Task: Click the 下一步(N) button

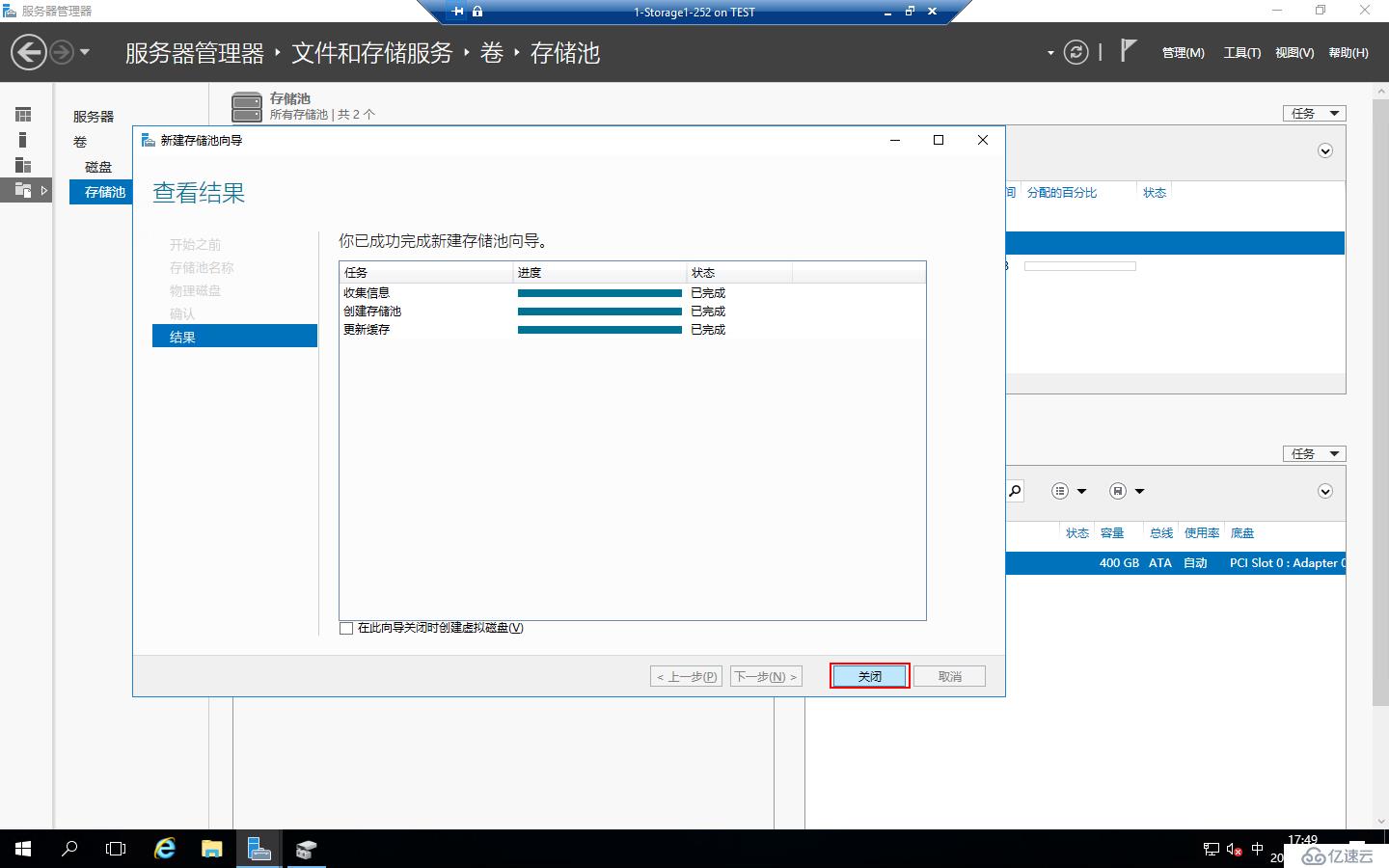Action: 766,676
